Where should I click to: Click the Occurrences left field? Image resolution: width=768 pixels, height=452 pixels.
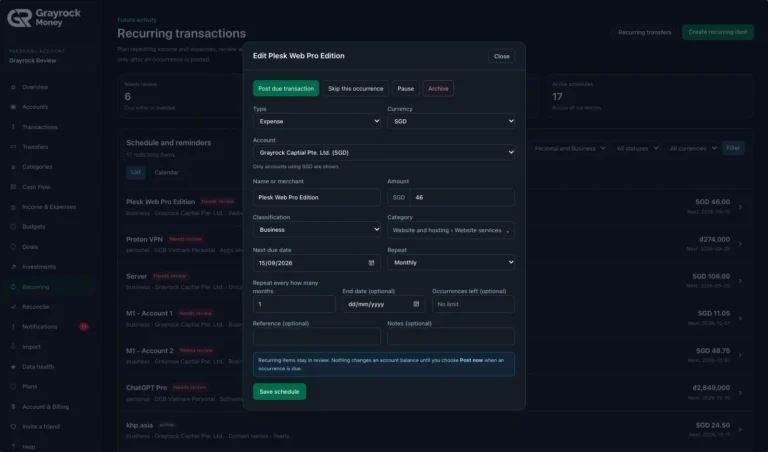(x=473, y=304)
